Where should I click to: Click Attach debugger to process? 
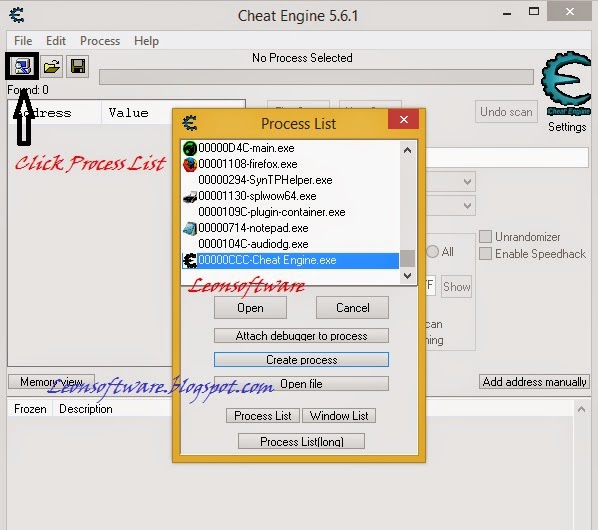[x=301, y=336]
